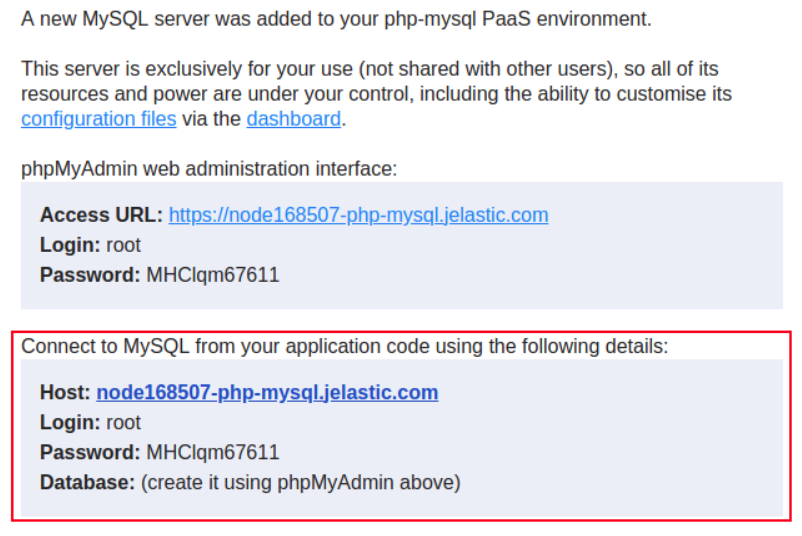802x536 pixels.
Task: Click "root" login value under Host
Action: point(123,423)
